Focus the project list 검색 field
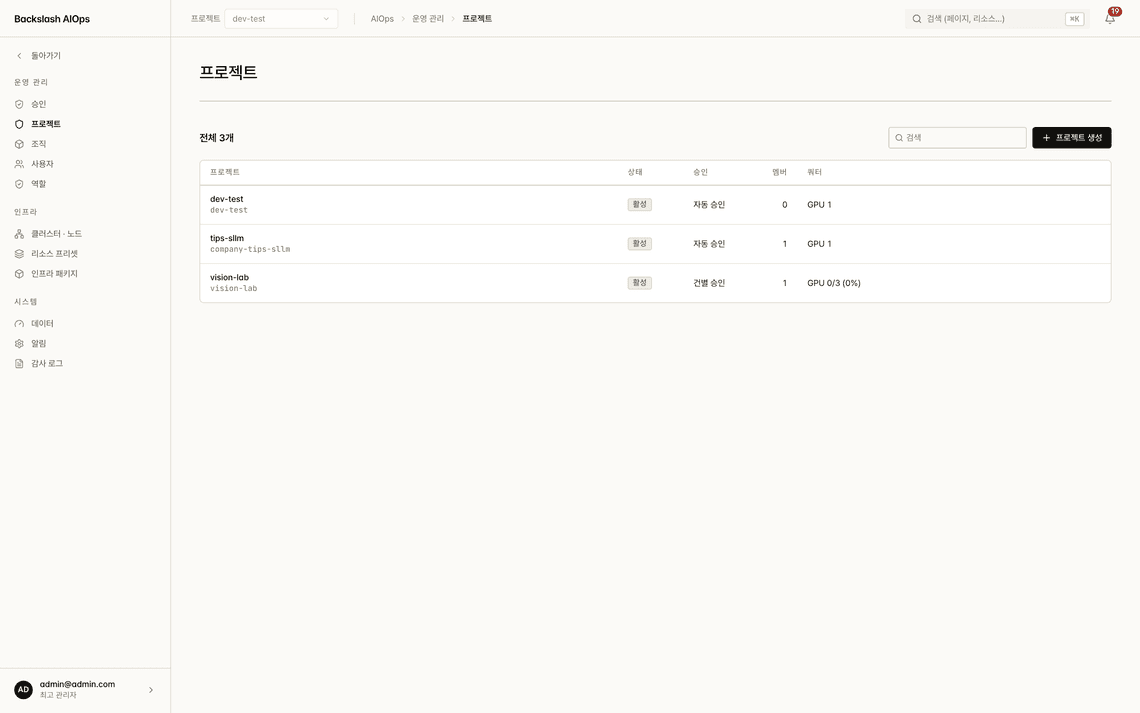Viewport: 1140px width, 713px height. [957, 138]
